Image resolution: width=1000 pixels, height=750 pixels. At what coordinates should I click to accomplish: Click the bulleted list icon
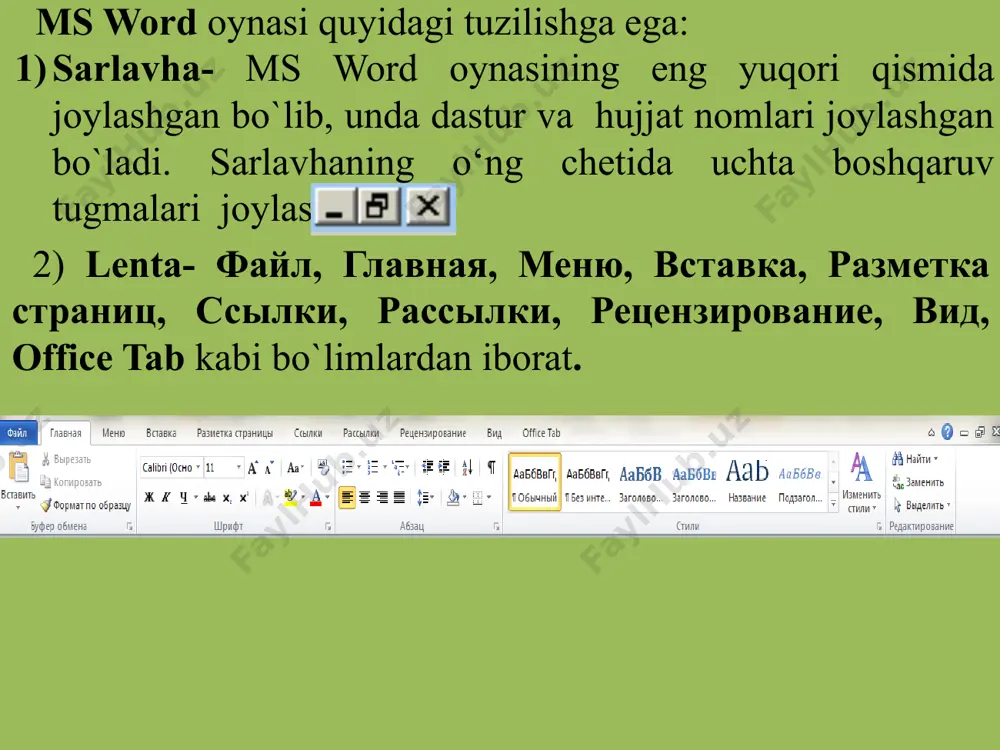pos(348,467)
